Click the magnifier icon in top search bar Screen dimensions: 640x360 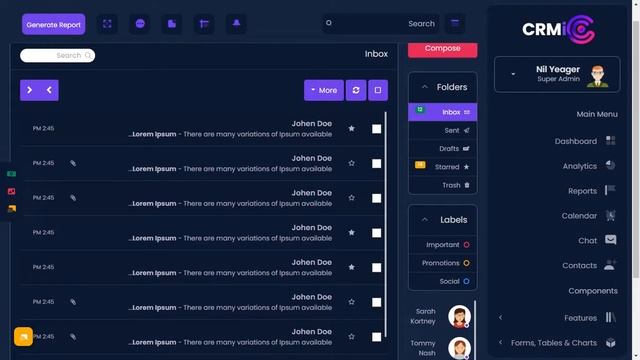329,23
